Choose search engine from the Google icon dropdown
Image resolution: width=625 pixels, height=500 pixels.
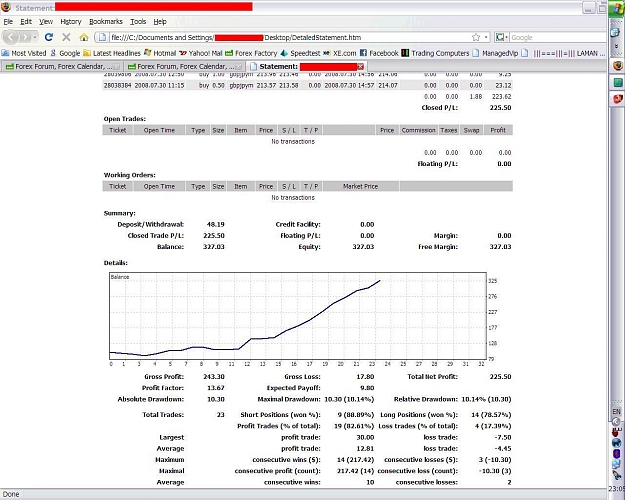(x=501, y=37)
